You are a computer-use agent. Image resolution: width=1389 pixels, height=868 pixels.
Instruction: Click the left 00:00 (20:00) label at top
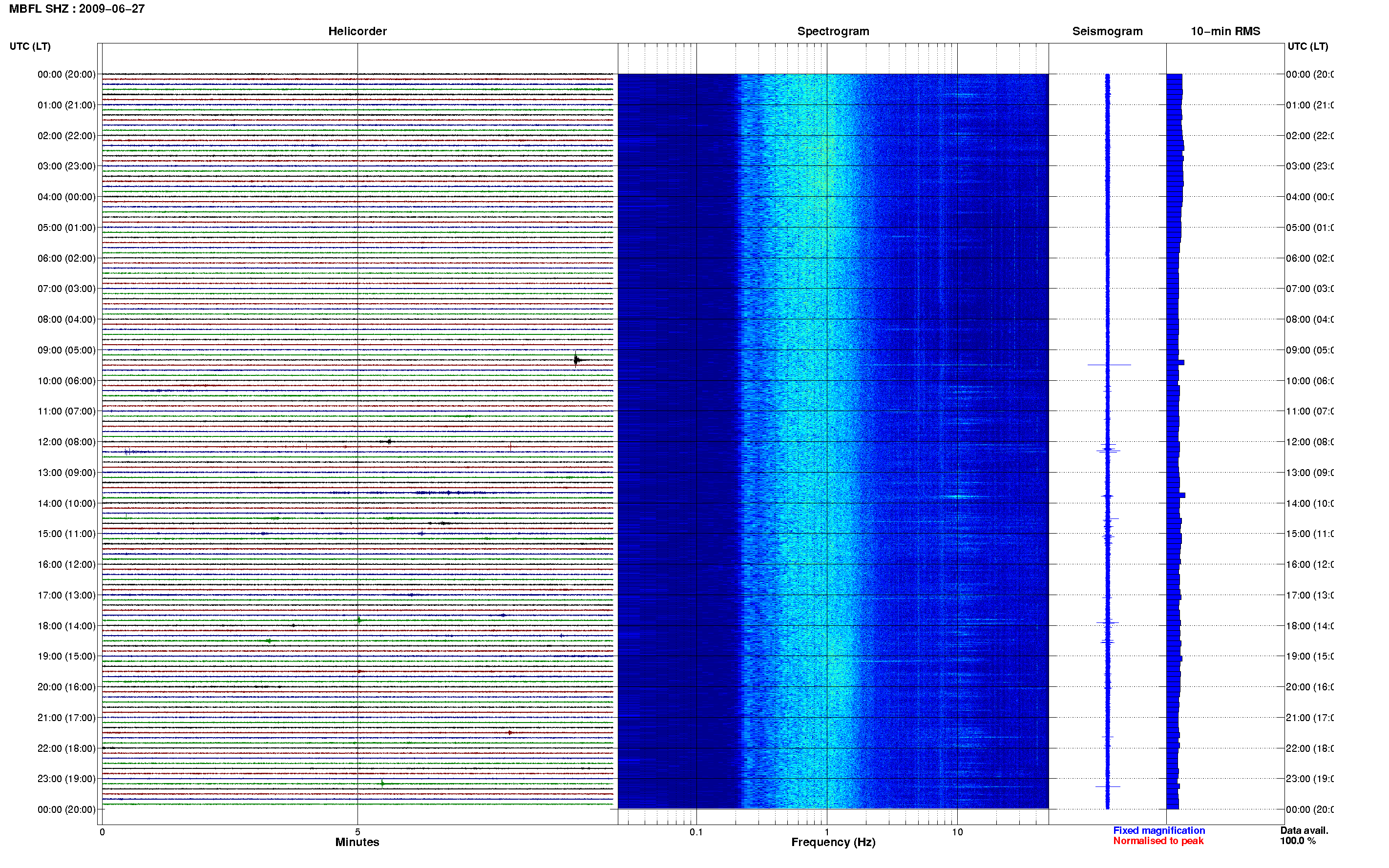[x=66, y=74]
